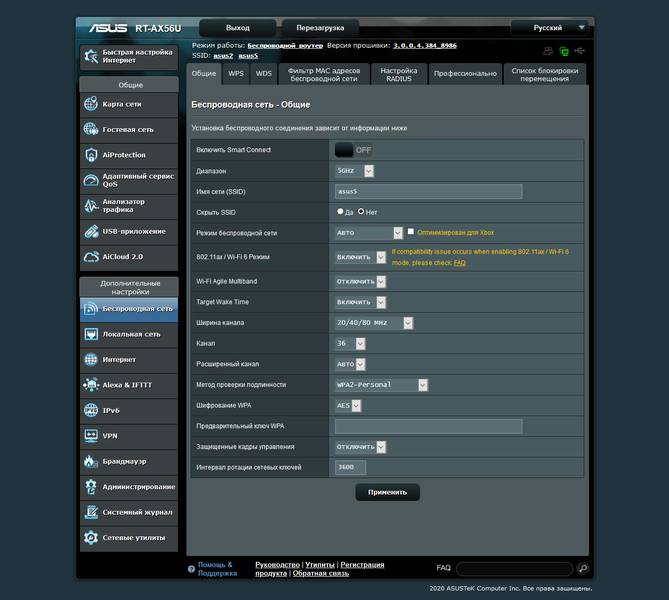
Task: Check the Xbox optimized checkbox
Action: [x=410, y=231]
